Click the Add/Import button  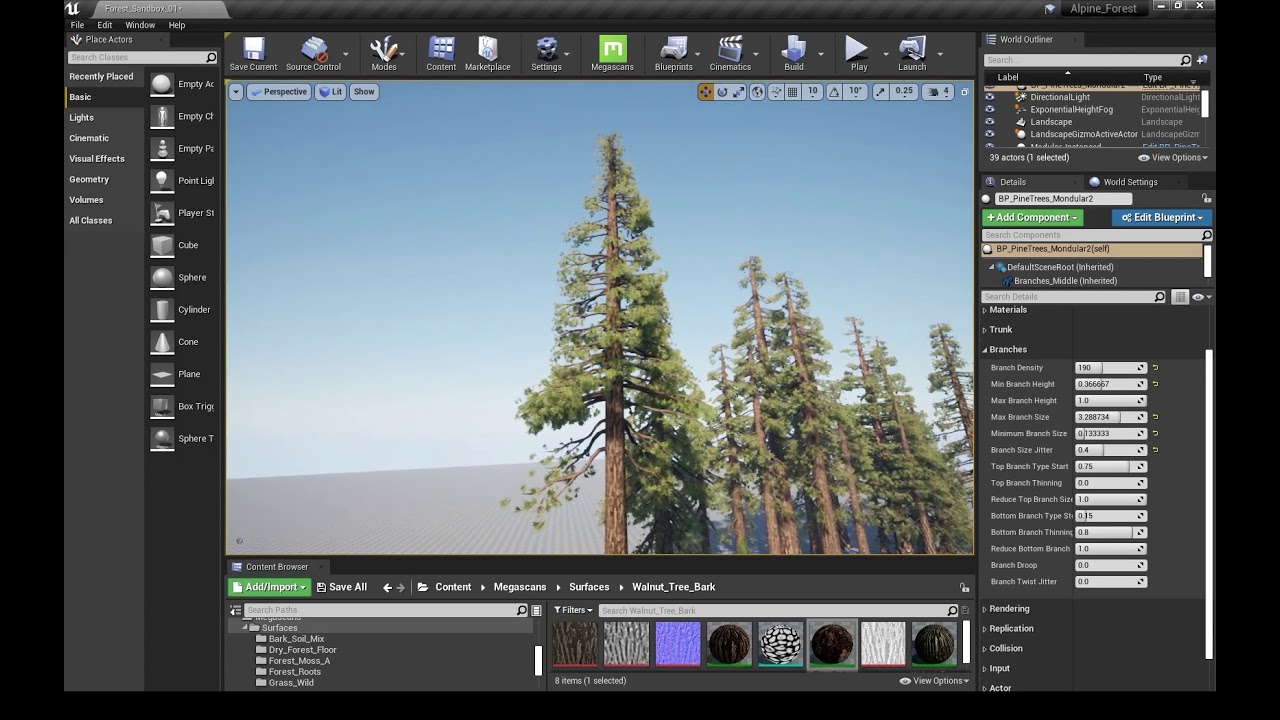(x=269, y=587)
